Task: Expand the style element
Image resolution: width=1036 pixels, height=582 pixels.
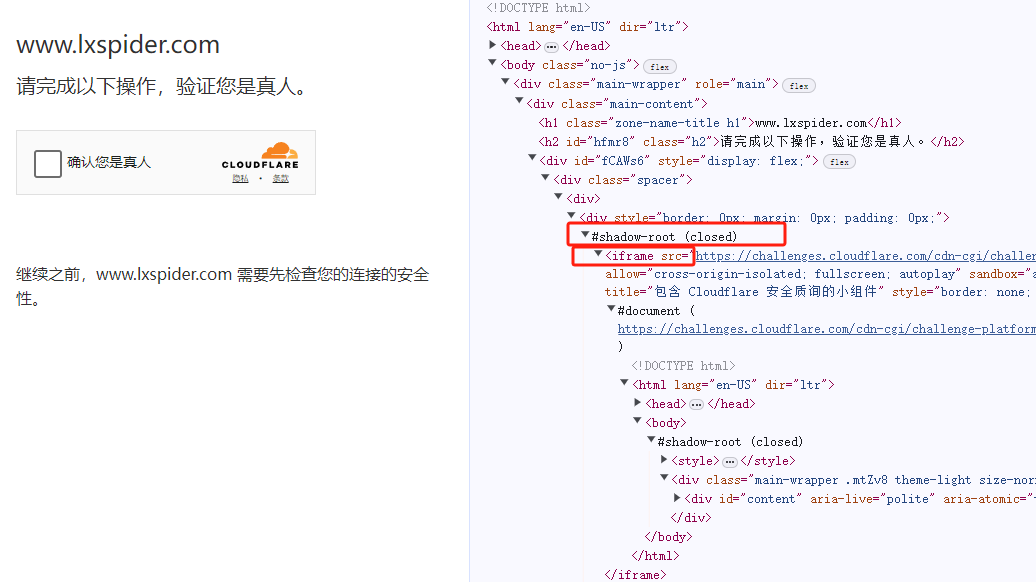Action: coord(664,460)
